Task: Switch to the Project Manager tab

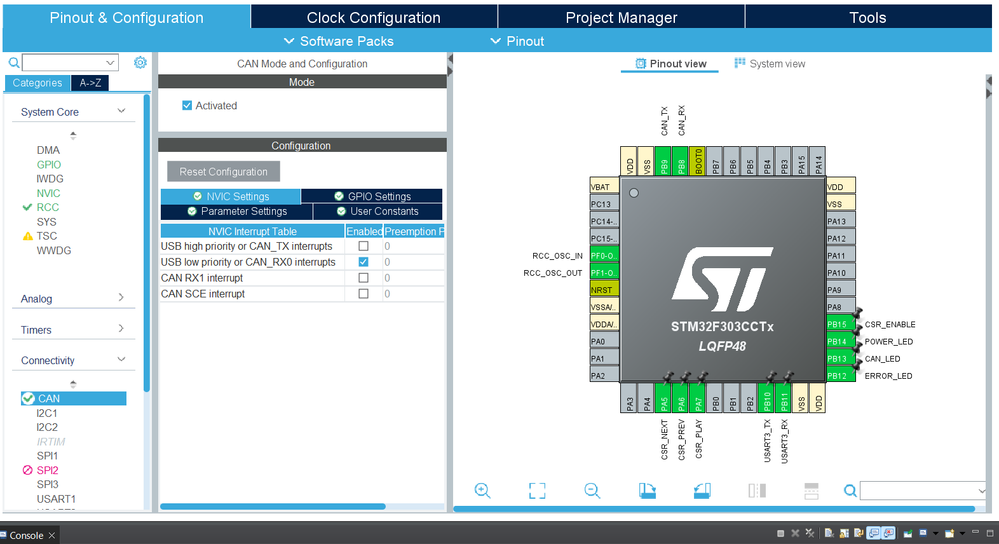Action: [621, 17]
